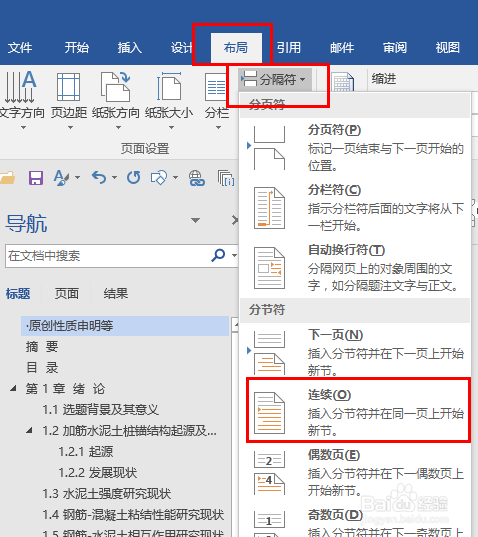Open the Columns (分栏) tool
The width and height of the screenshot is (478, 537).
[216, 100]
